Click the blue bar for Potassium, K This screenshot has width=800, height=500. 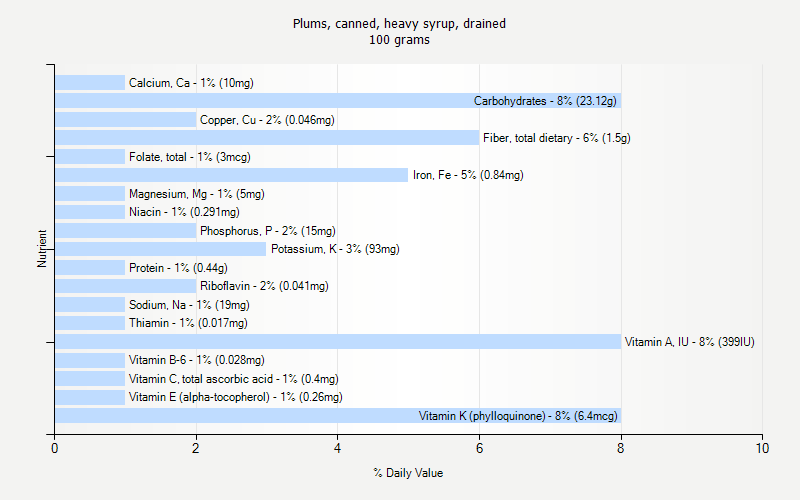click(x=161, y=249)
